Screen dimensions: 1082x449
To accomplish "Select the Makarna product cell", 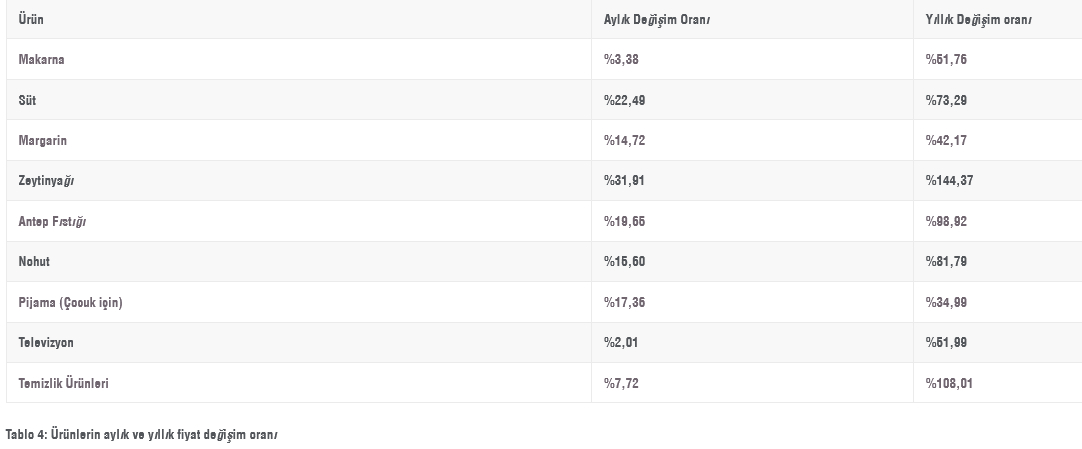I will coord(42,60).
